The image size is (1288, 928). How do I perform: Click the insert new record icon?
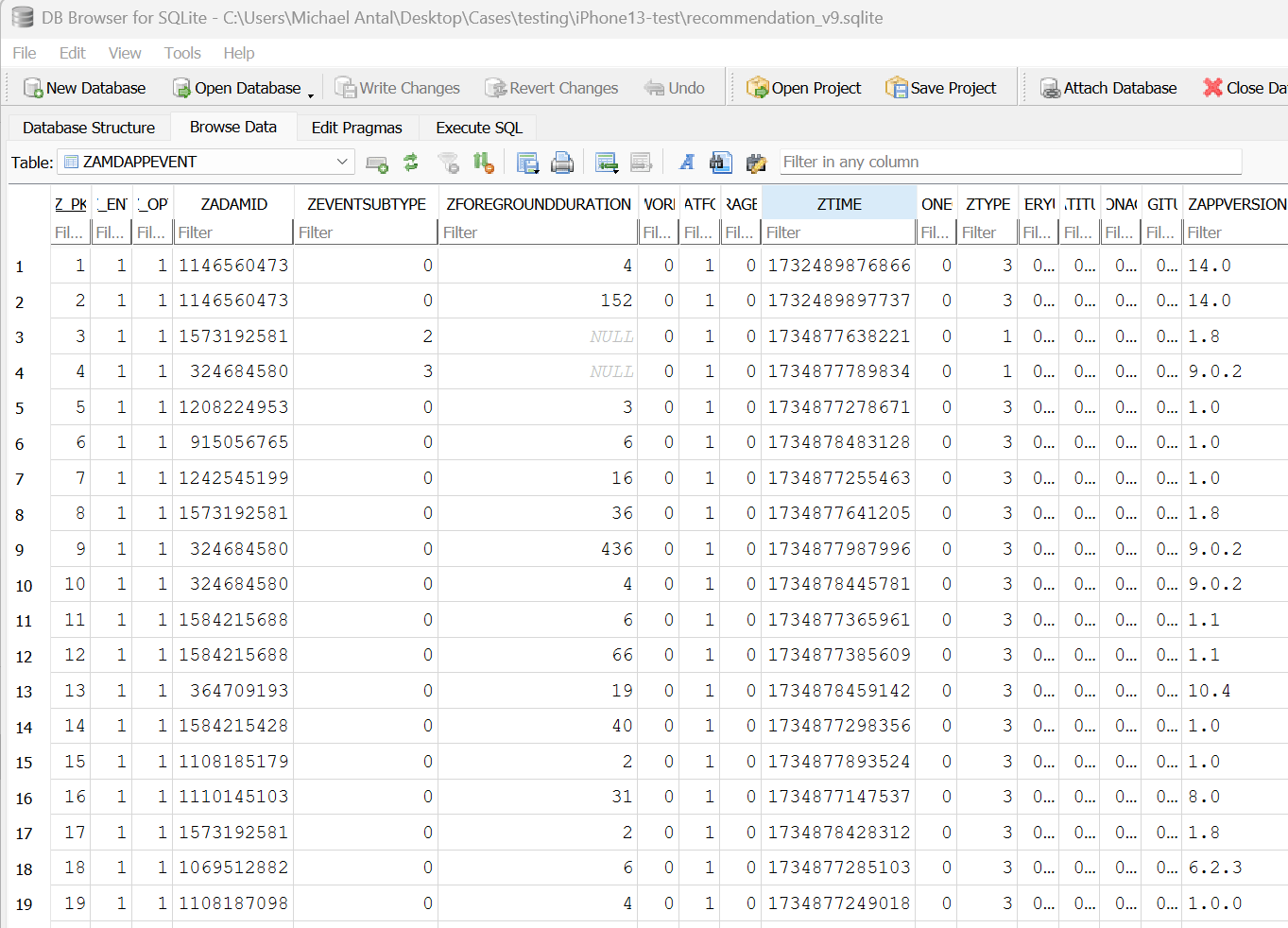point(606,163)
